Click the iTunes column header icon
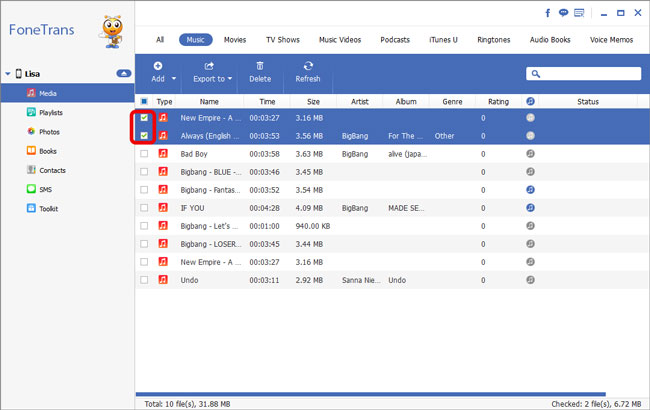650x410 pixels. (530, 101)
